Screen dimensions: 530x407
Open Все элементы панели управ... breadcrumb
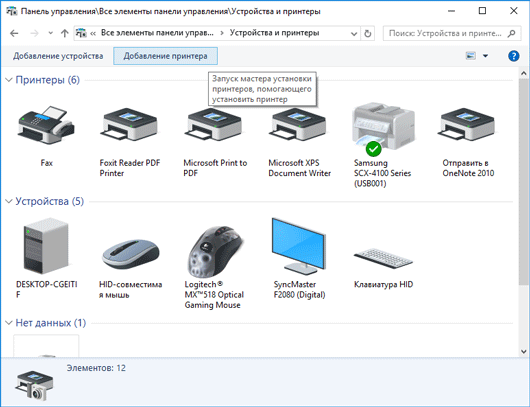click(157, 33)
